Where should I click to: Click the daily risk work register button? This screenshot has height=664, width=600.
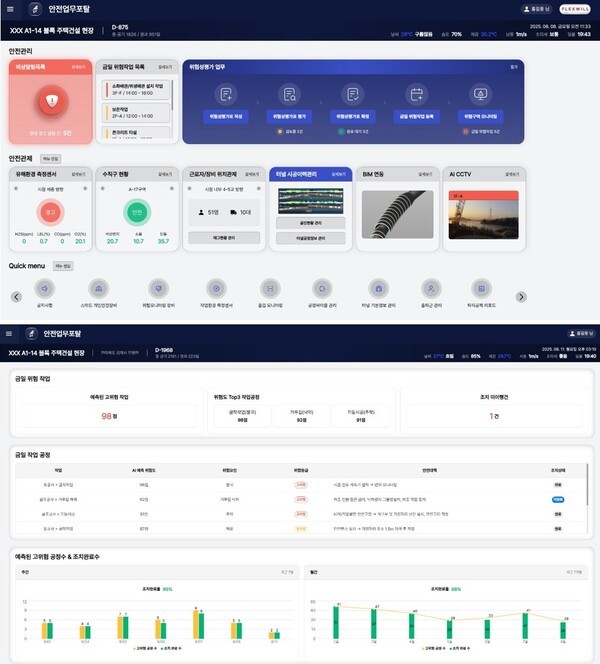417,116
